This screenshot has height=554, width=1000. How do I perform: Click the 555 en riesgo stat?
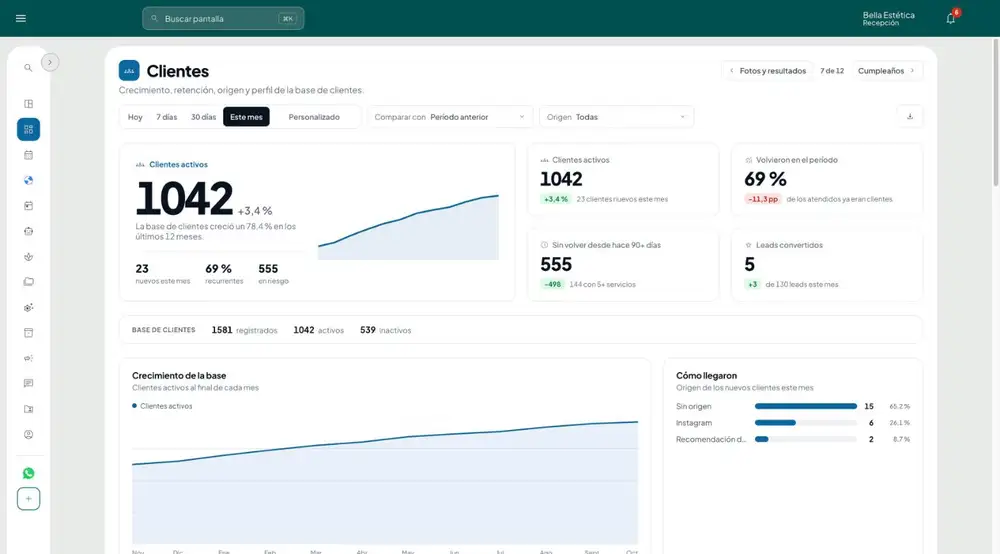[274, 273]
